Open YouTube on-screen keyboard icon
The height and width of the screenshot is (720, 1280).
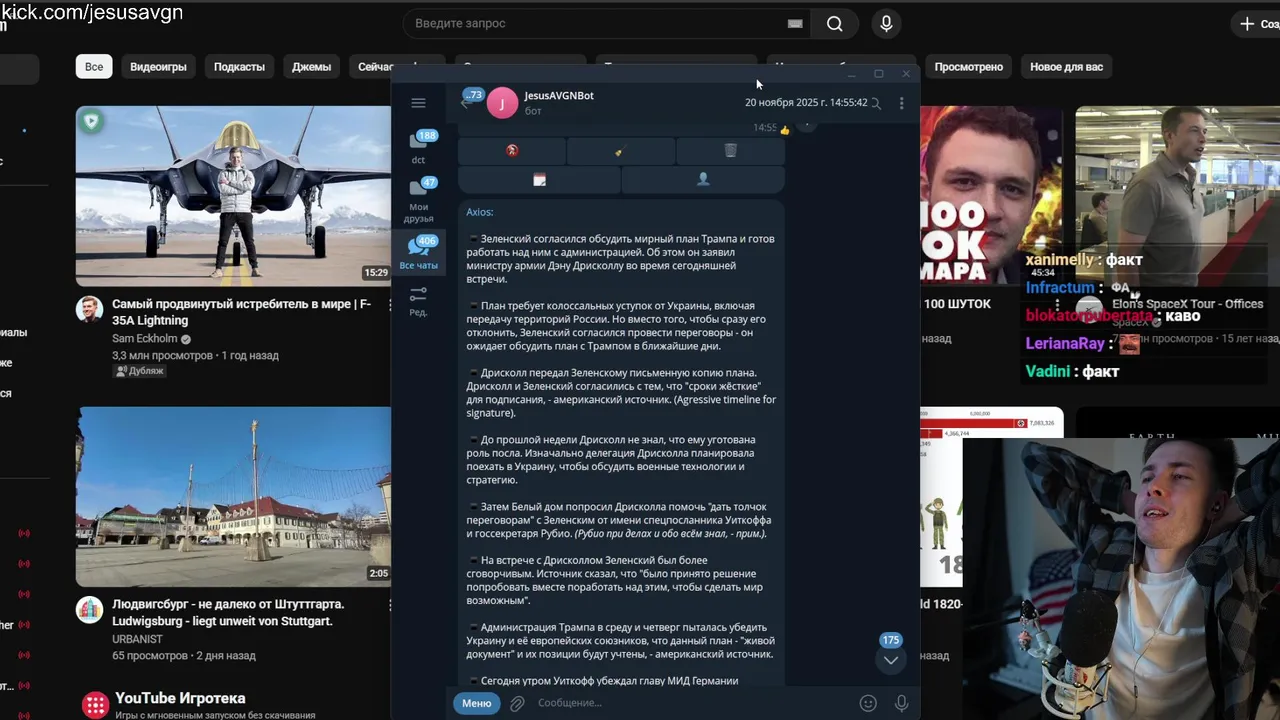(x=795, y=23)
